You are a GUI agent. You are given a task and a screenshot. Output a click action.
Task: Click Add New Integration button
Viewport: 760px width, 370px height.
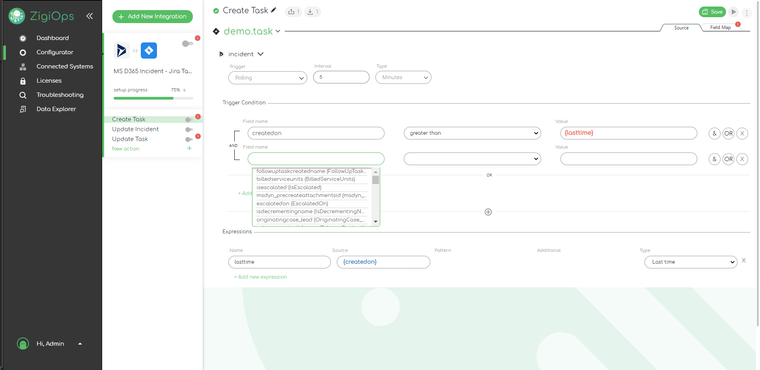[x=152, y=16]
